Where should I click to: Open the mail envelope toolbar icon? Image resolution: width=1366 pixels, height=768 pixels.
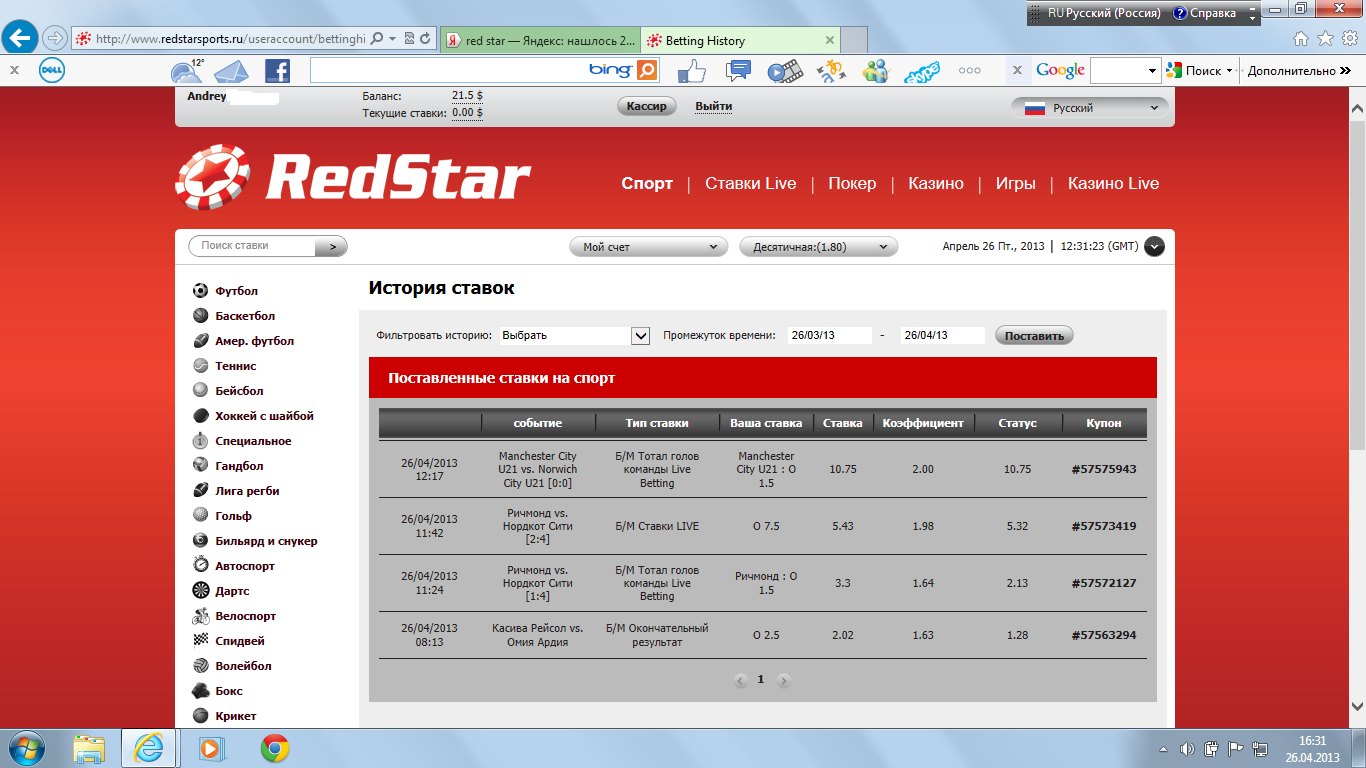(x=231, y=71)
